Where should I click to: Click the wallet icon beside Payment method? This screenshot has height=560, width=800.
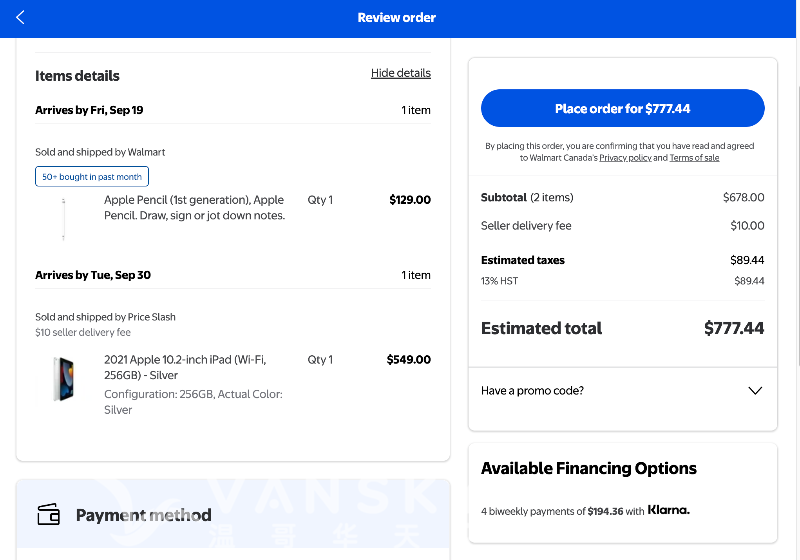pyautogui.click(x=48, y=515)
